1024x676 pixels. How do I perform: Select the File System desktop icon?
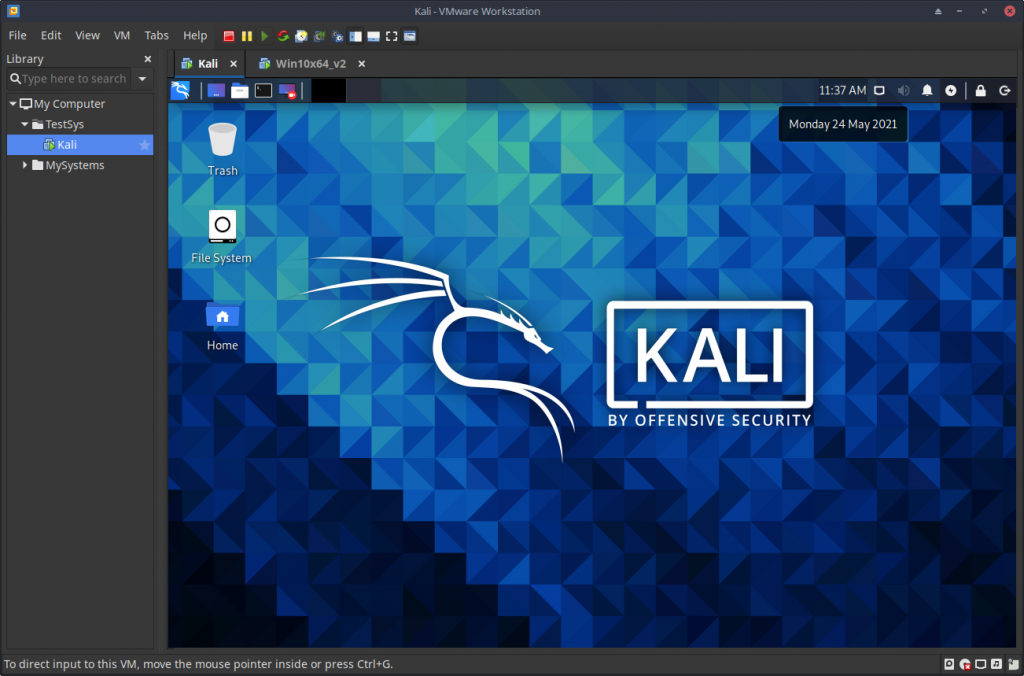[221, 236]
